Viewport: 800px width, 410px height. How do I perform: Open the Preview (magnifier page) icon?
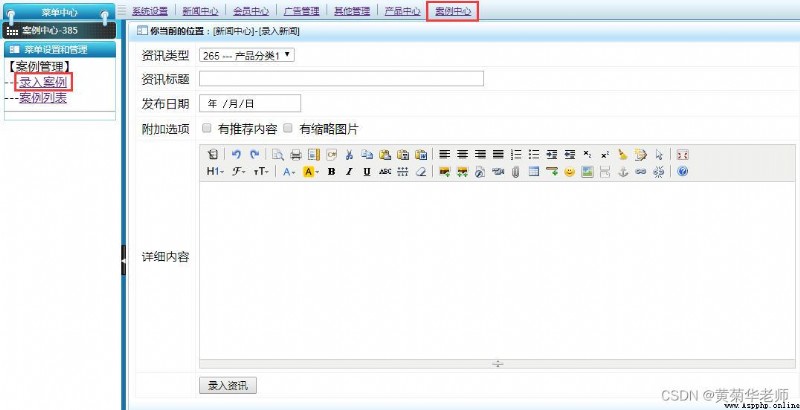[278, 155]
